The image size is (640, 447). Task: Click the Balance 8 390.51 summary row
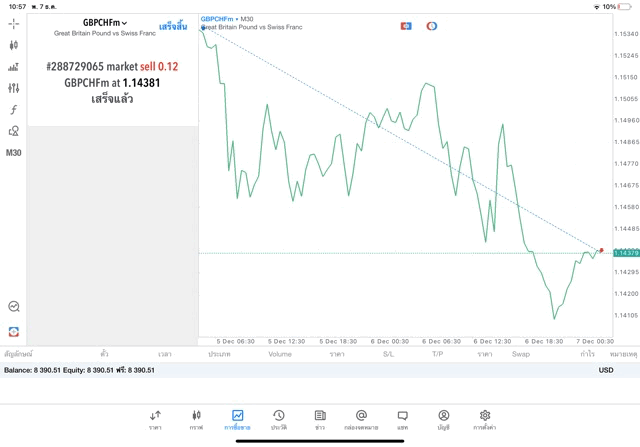click(x=320, y=370)
